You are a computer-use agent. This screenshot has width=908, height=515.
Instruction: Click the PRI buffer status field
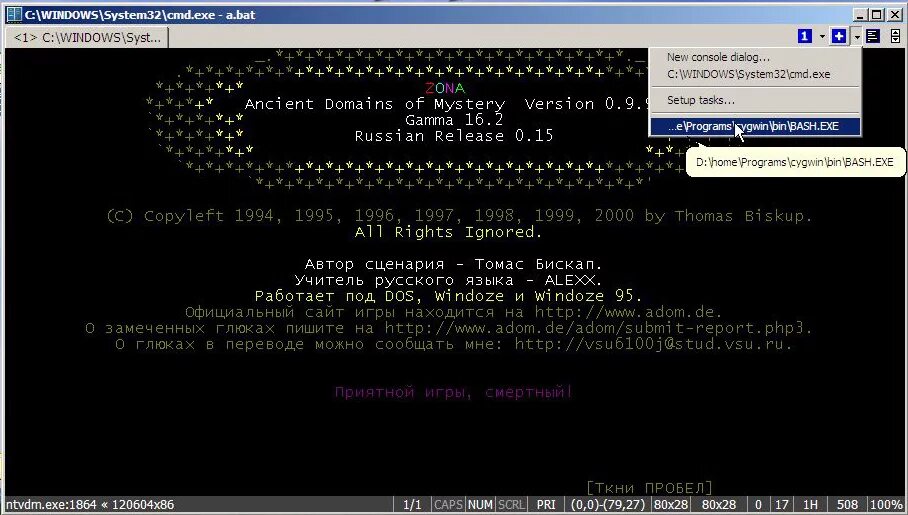click(x=546, y=505)
